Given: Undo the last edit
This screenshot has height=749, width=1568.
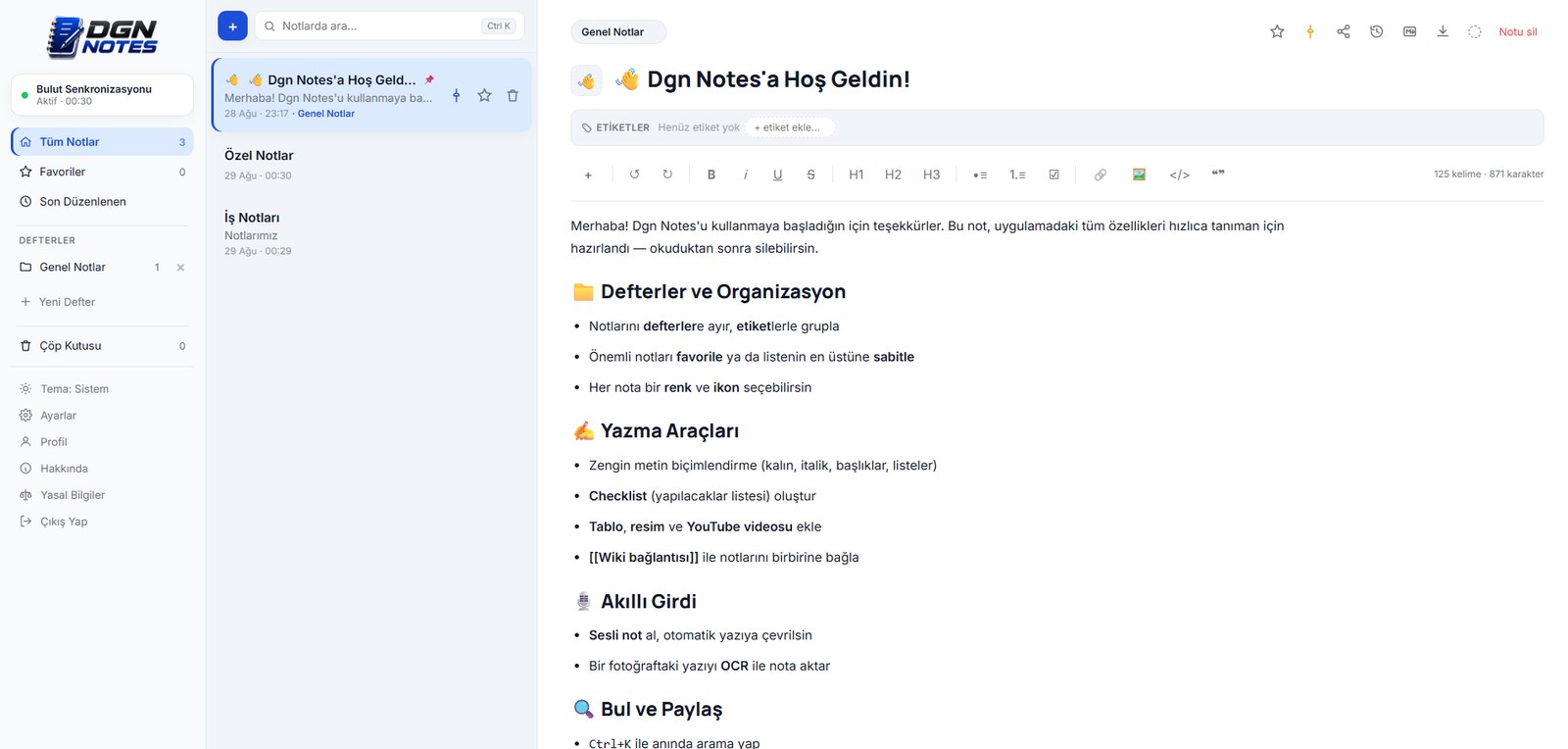Looking at the screenshot, I should [x=634, y=175].
